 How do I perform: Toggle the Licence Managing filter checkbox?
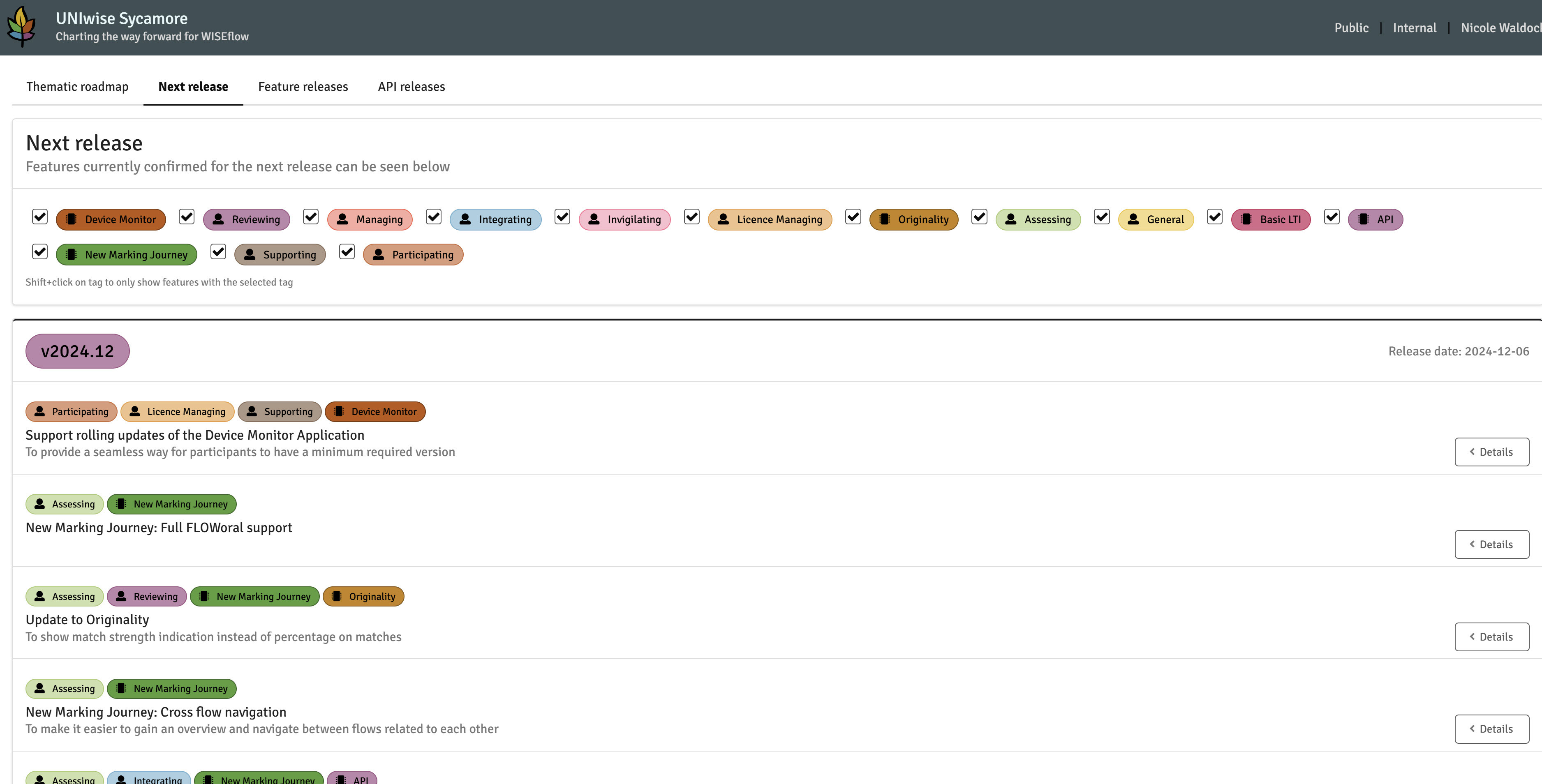point(691,217)
